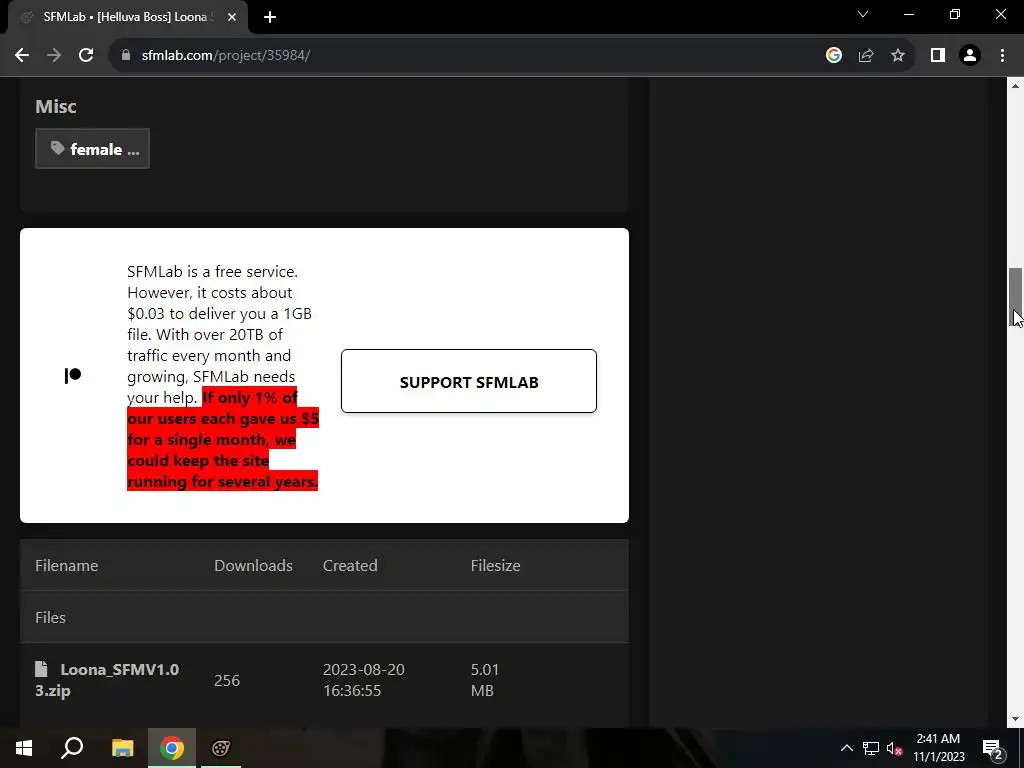Click the Files section row
This screenshot has width=1024, height=768.
pyautogui.click(x=325, y=617)
